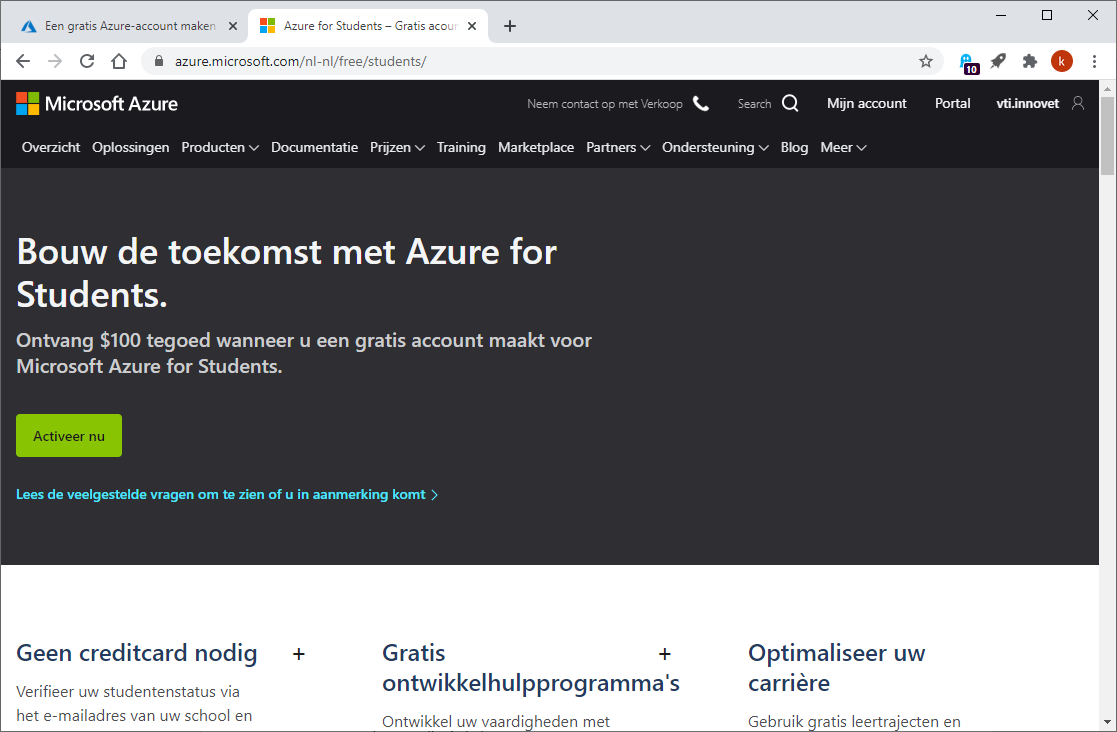Close the 'Een gratis Azure-account maken' tab
Image resolution: width=1117 pixels, height=732 pixels.
(x=232, y=26)
